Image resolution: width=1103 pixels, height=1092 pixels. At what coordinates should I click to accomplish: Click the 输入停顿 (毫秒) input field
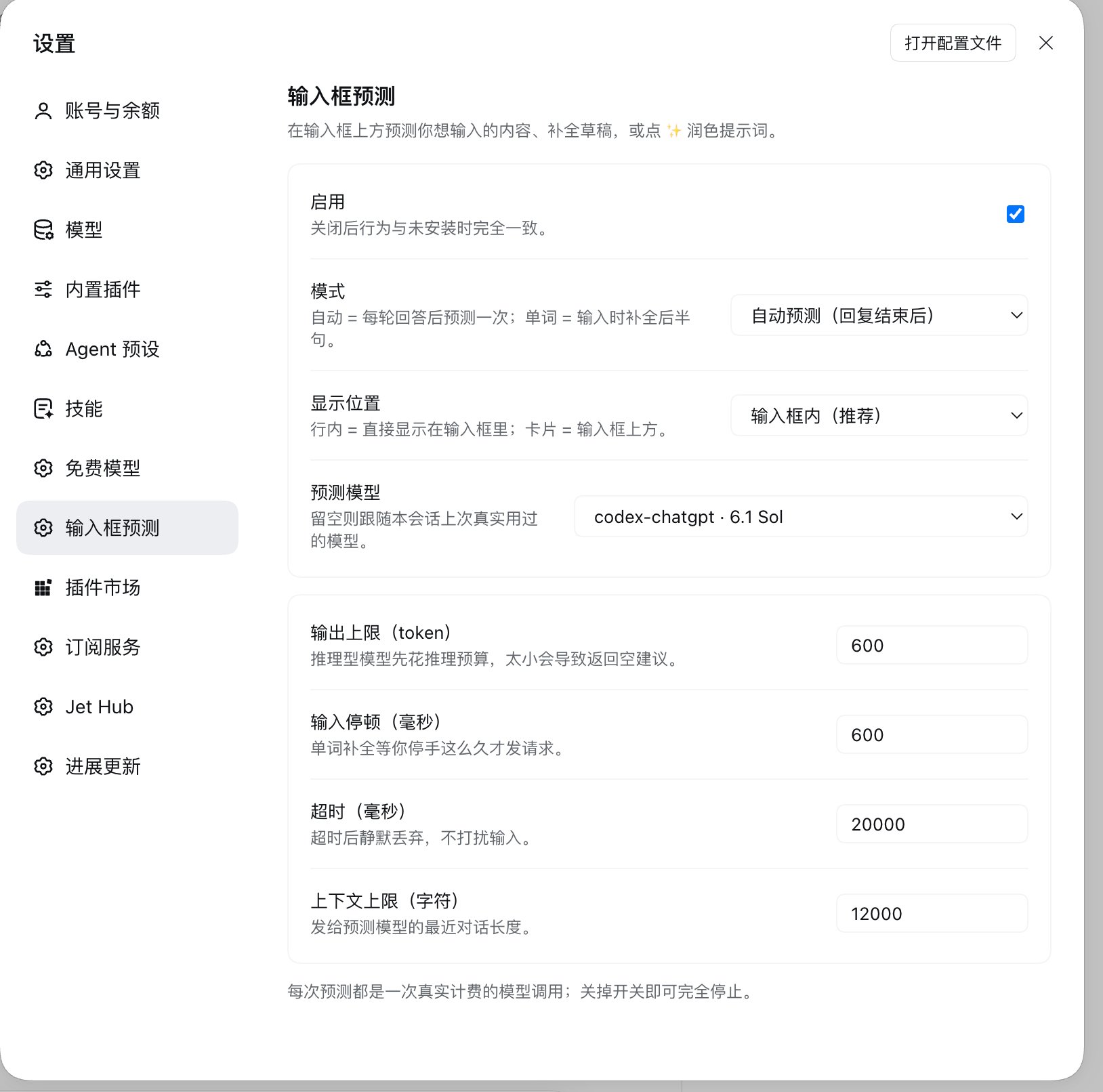[x=932, y=735]
